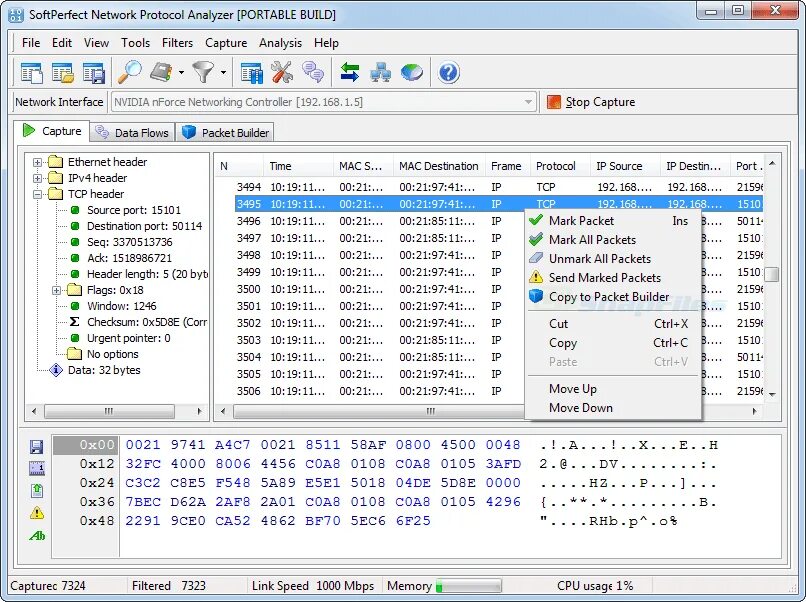
Task: Choose Move Up from context menu
Action: [x=614, y=389]
